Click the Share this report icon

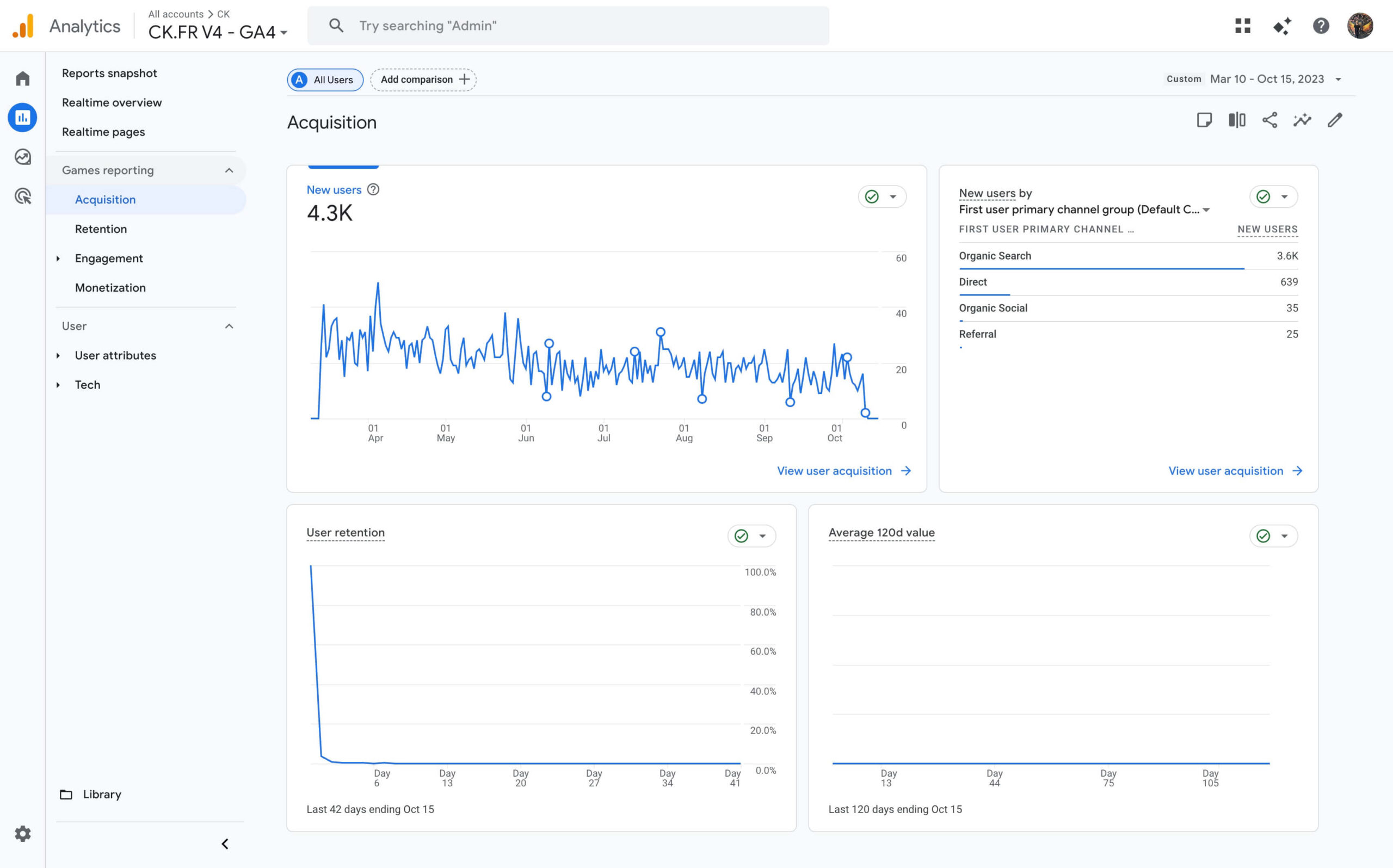click(x=1269, y=120)
